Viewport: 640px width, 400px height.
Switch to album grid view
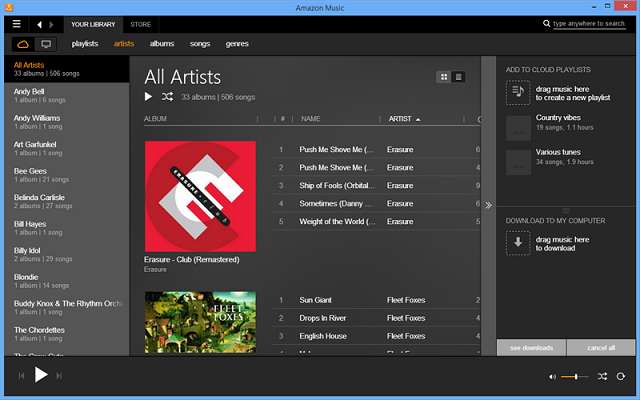444,77
